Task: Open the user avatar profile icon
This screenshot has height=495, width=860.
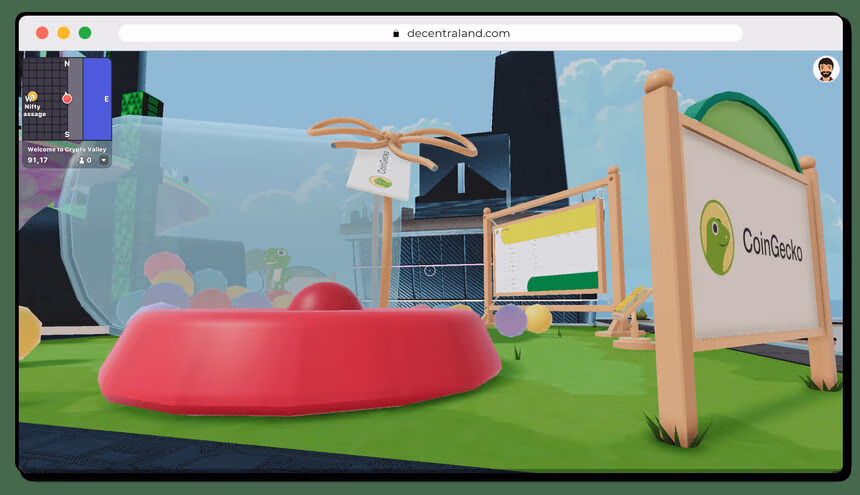Action: click(x=825, y=69)
